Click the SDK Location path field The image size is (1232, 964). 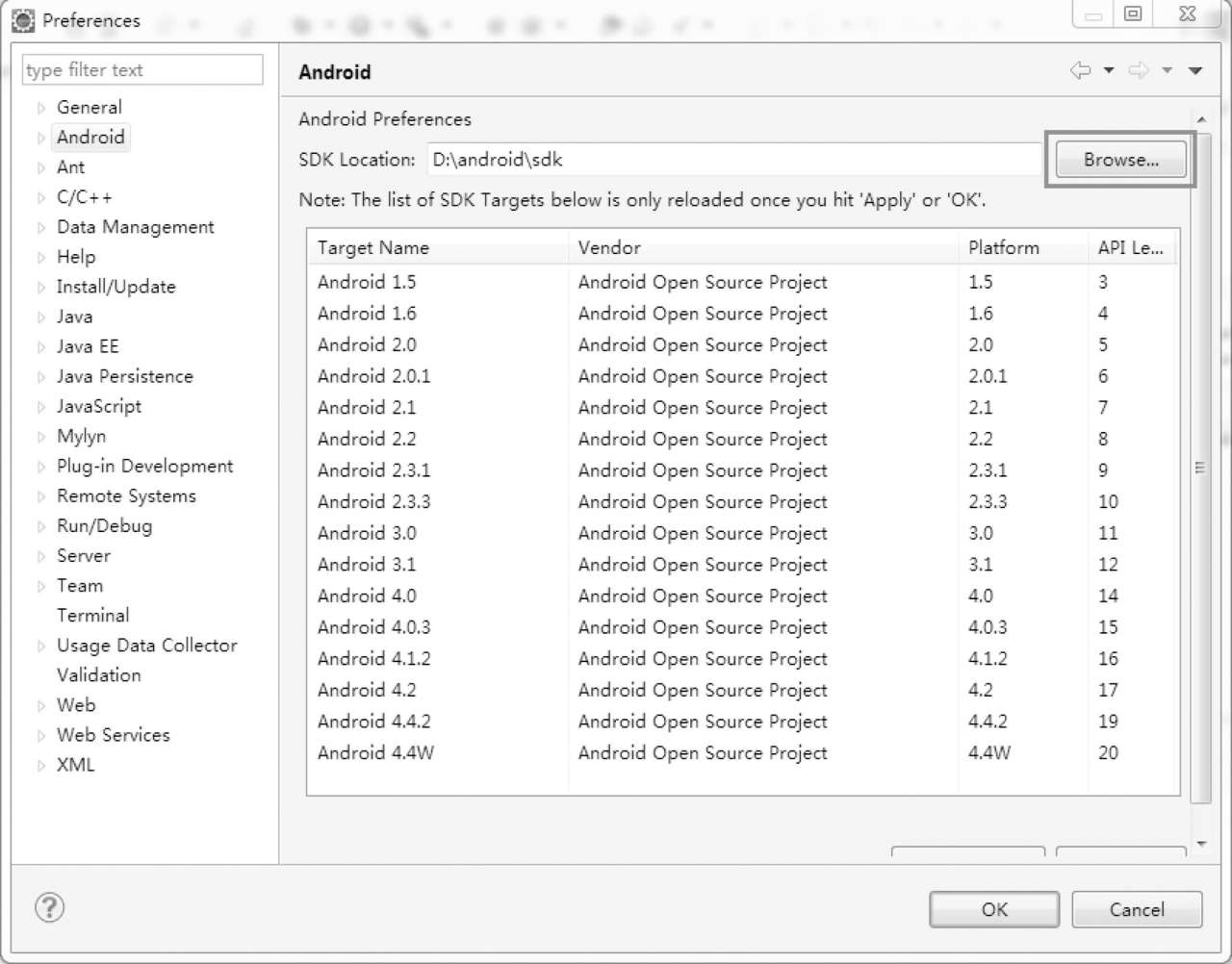733,160
